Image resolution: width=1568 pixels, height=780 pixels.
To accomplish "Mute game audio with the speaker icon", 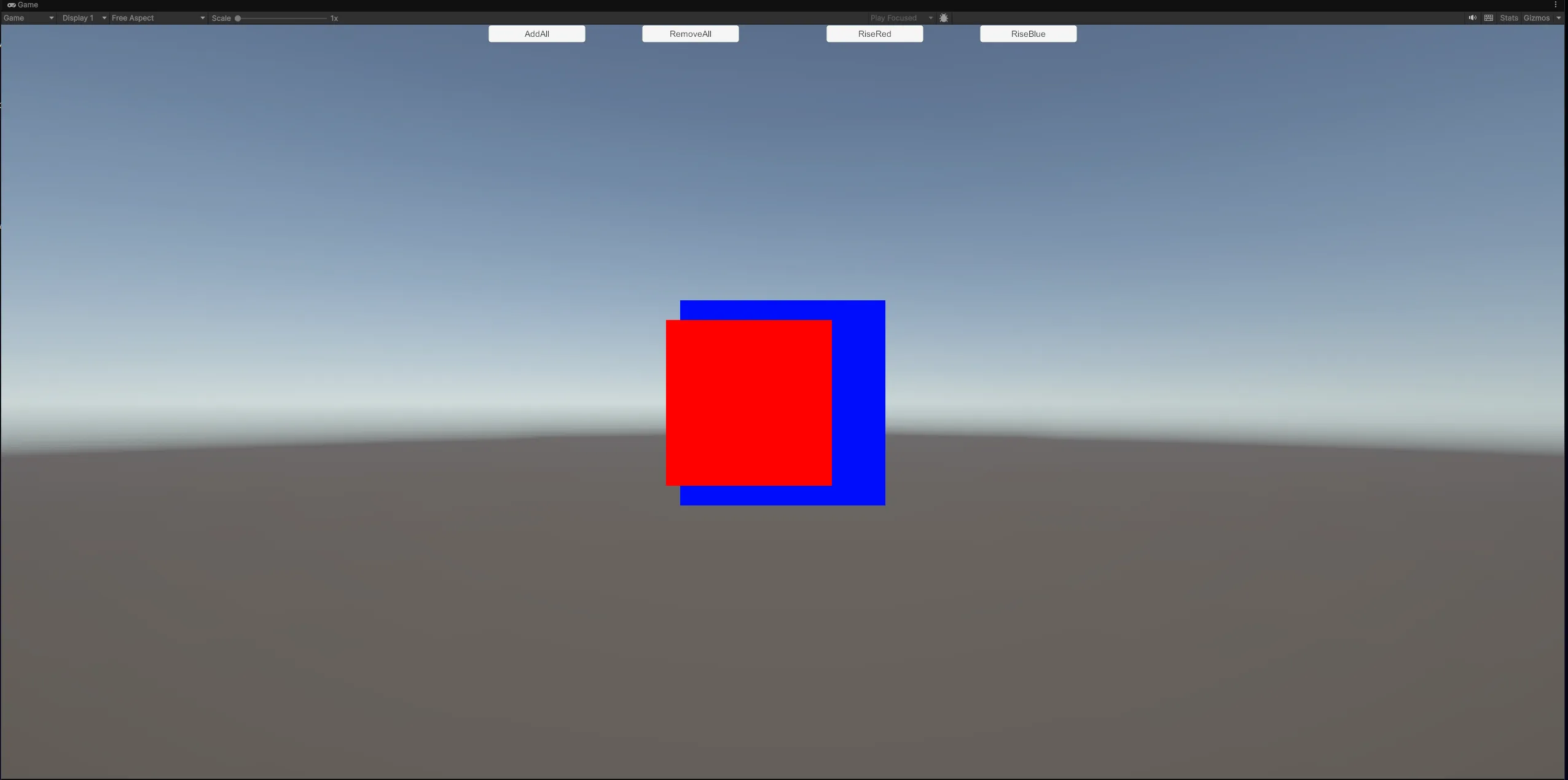I will 1472,18.
